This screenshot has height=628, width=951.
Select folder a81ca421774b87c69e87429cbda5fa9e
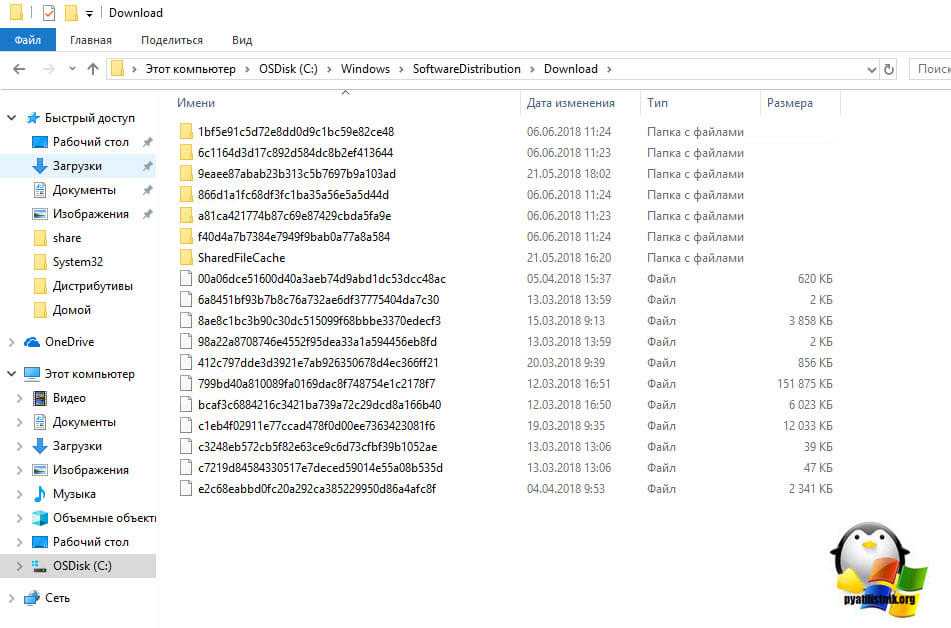coord(294,216)
